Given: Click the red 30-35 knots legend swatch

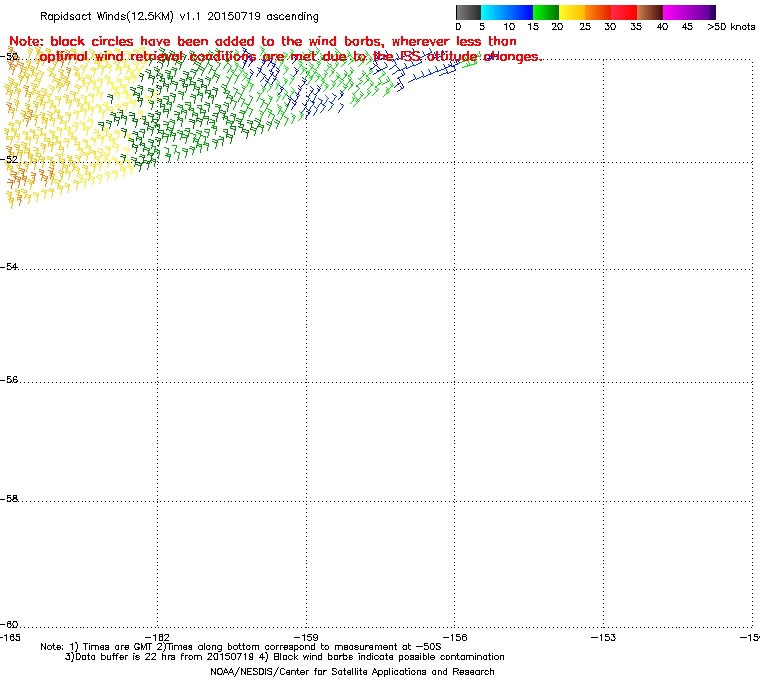Looking at the screenshot, I should (624, 12).
